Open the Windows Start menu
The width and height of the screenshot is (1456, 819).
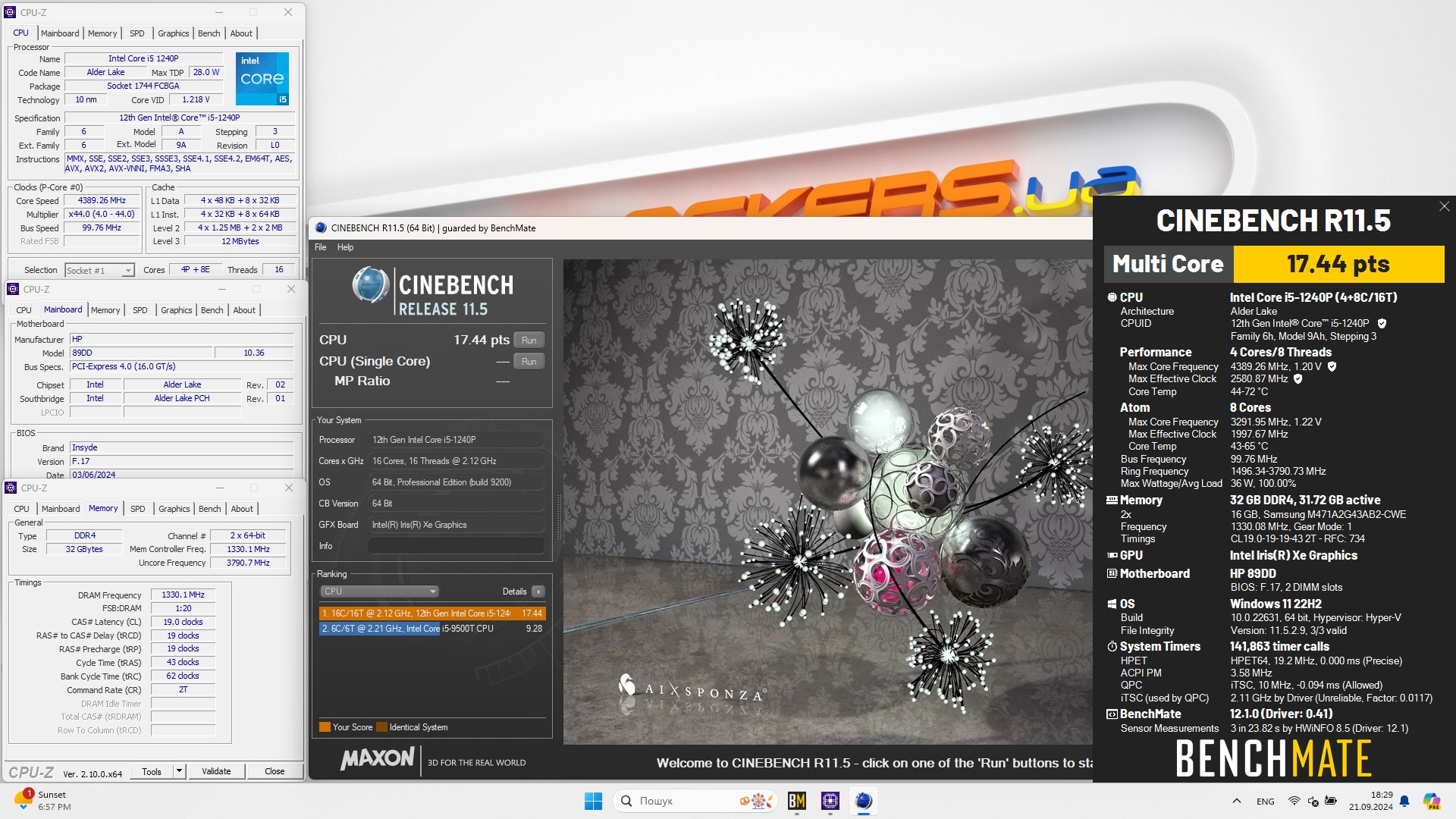593,801
